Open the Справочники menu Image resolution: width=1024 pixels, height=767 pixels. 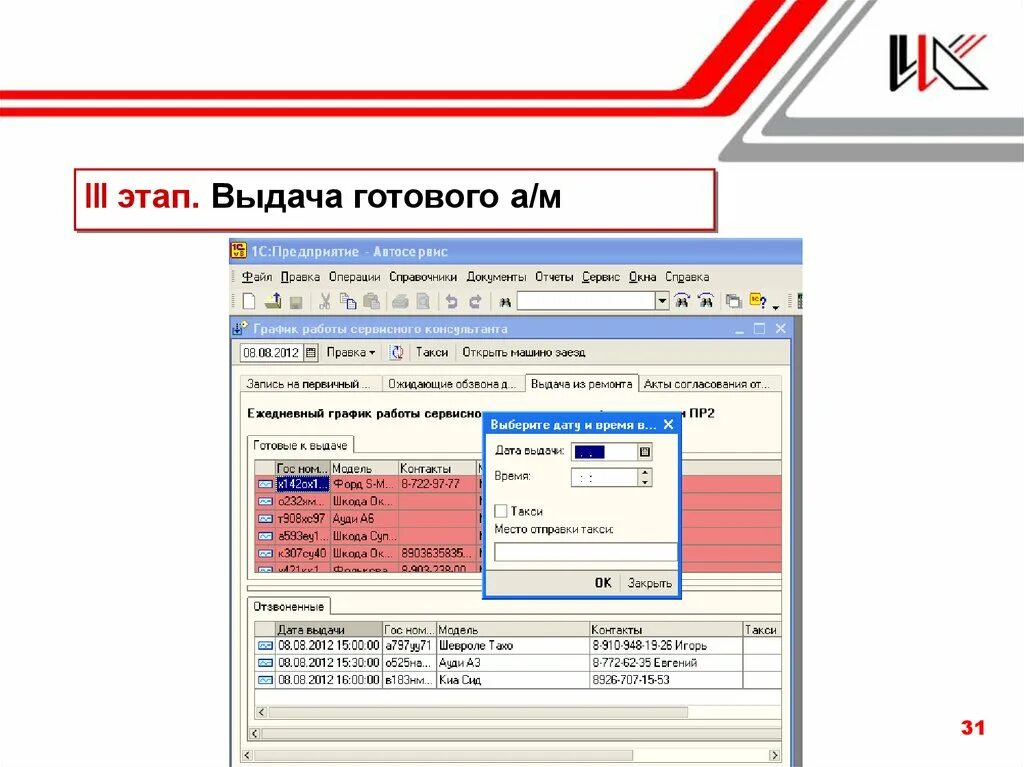(423, 277)
